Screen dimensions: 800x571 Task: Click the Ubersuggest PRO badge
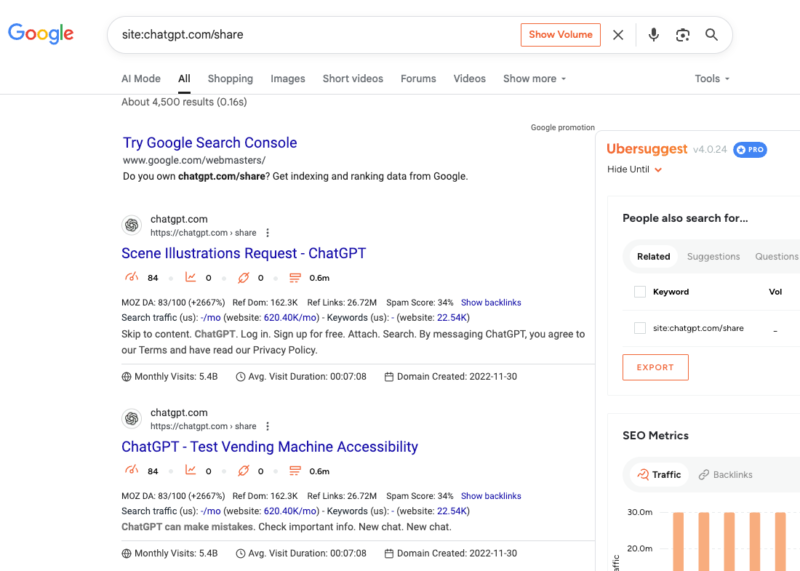click(750, 149)
